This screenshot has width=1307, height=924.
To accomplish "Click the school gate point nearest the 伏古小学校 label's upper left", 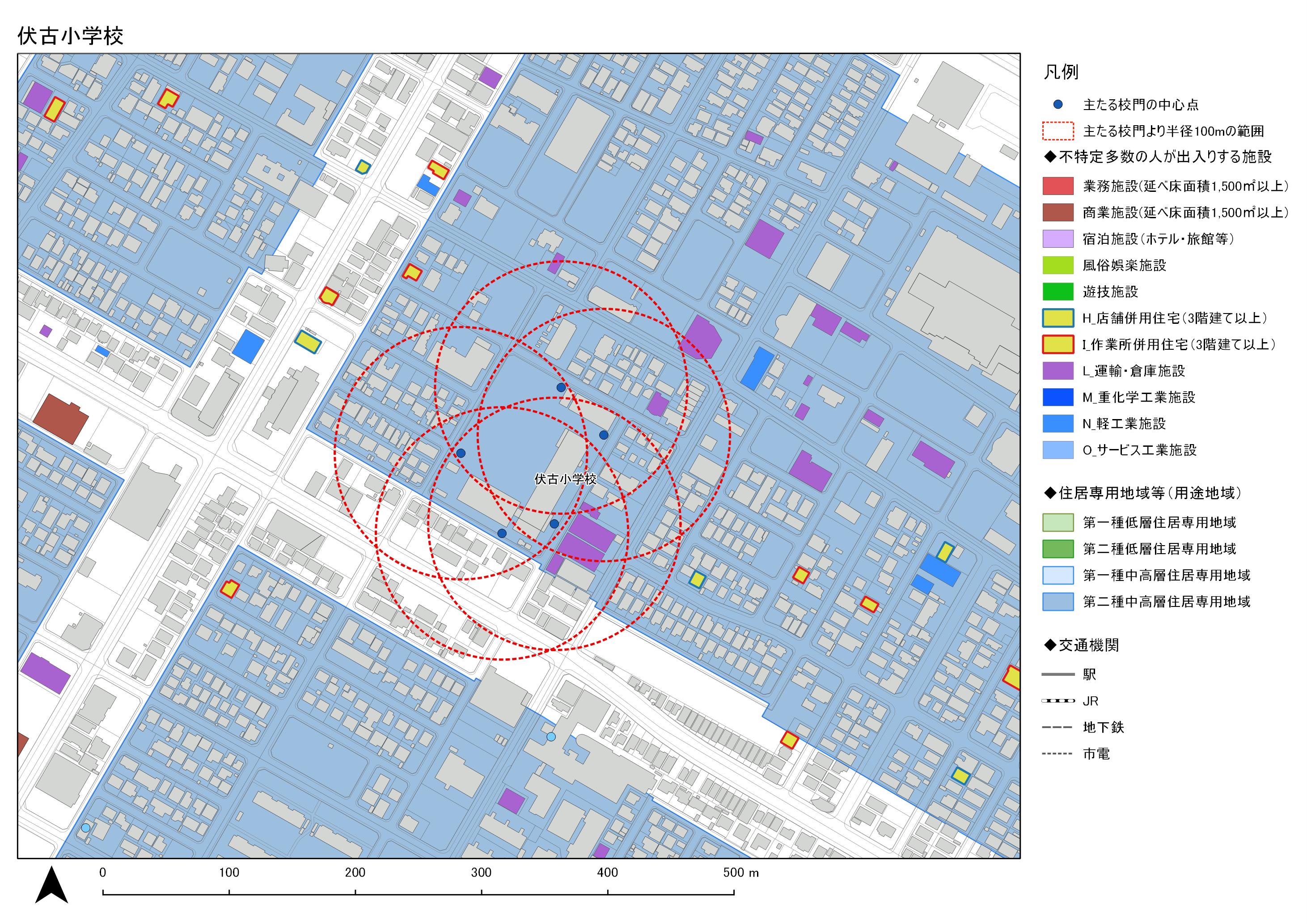I will 461,453.
